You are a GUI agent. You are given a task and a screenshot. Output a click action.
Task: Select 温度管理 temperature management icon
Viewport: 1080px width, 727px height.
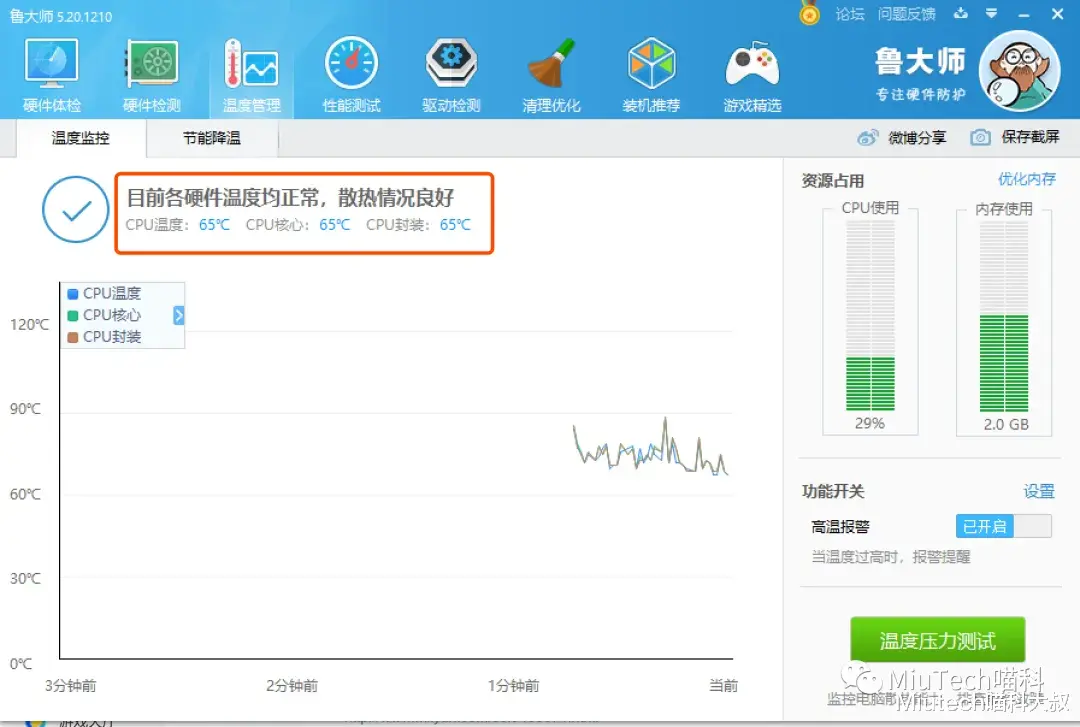(251, 74)
